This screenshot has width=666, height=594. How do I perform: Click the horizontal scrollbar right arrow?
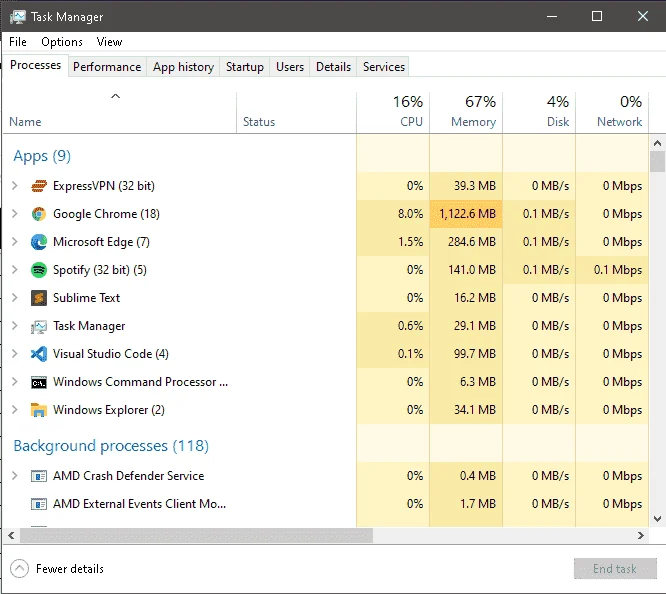(641, 535)
